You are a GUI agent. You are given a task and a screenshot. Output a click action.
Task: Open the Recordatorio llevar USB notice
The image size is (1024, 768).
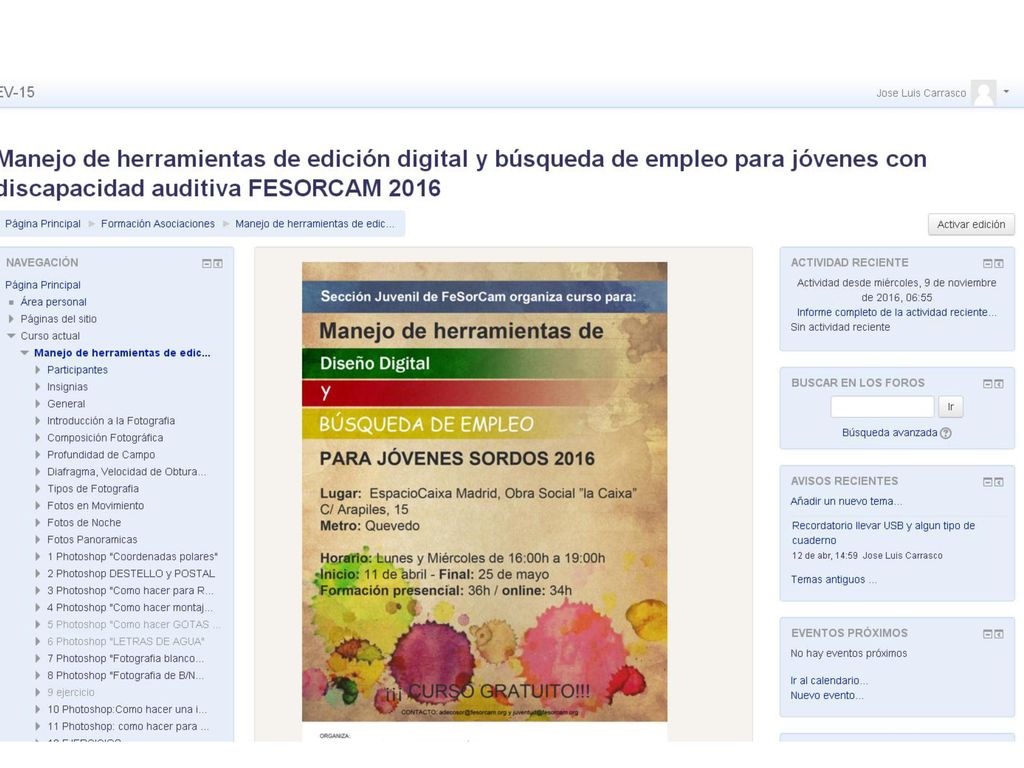point(884,533)
